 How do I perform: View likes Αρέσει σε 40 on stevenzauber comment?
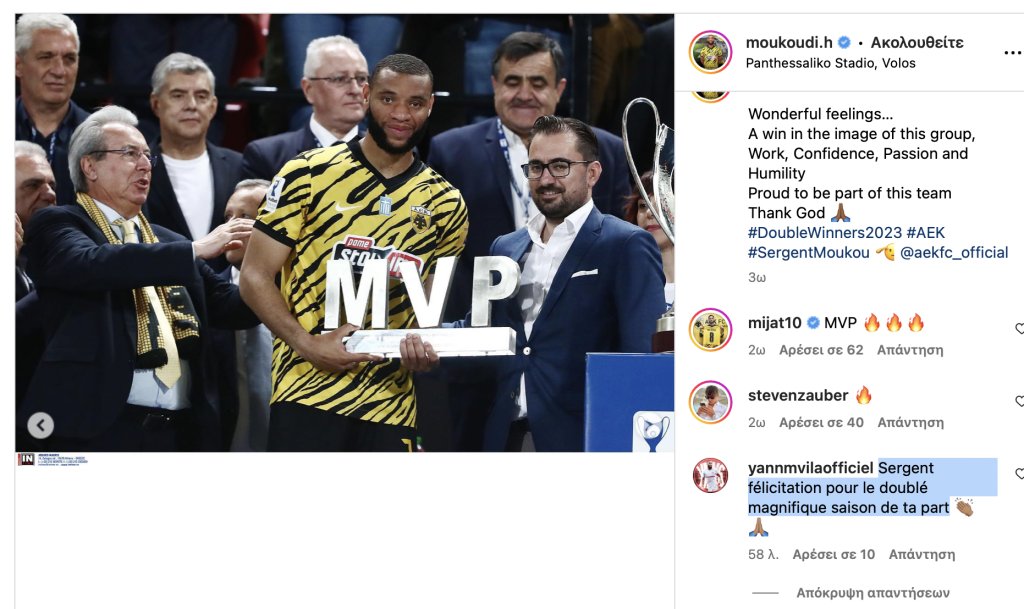point(821,422)
